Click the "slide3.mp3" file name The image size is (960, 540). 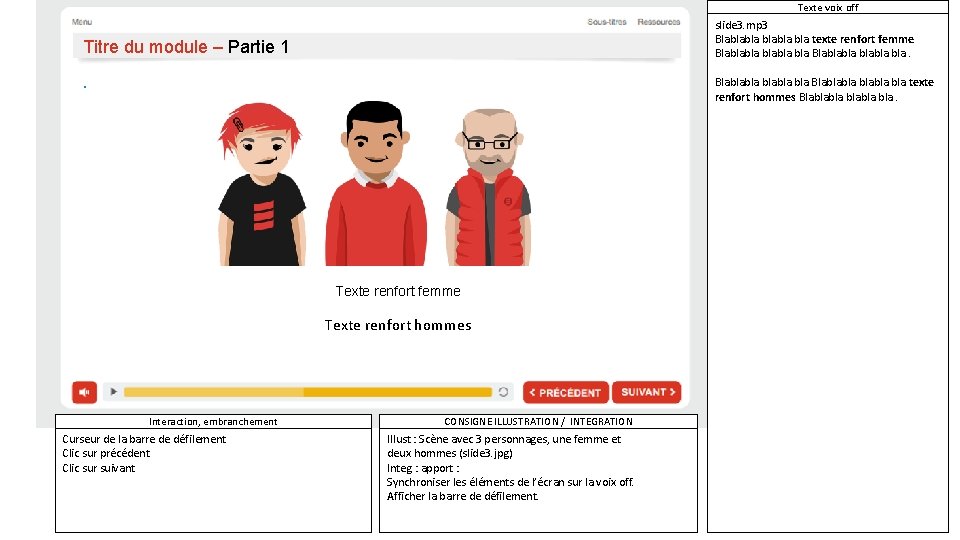(741, 25)
